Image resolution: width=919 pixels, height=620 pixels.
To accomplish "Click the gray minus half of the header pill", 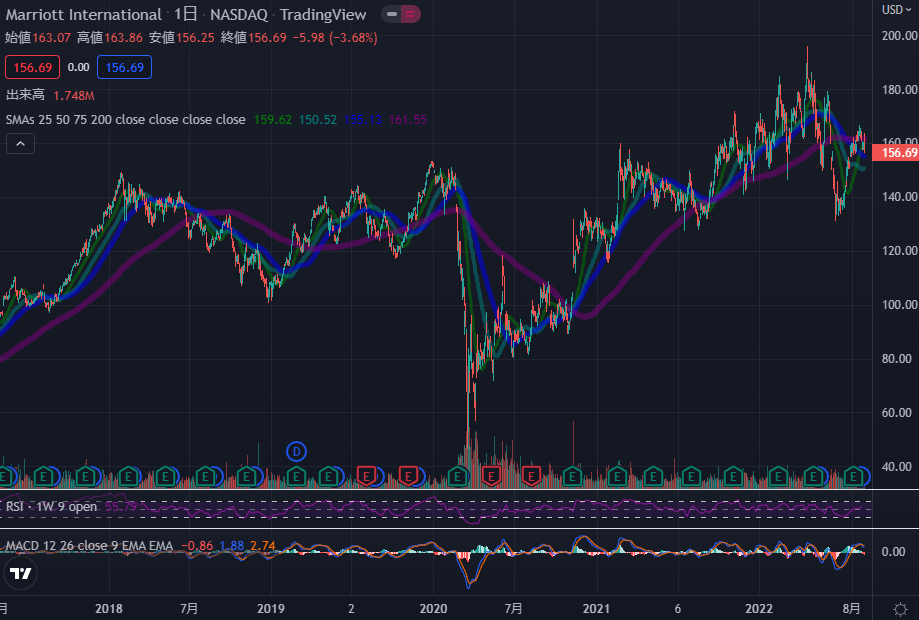I will (392, 14).
